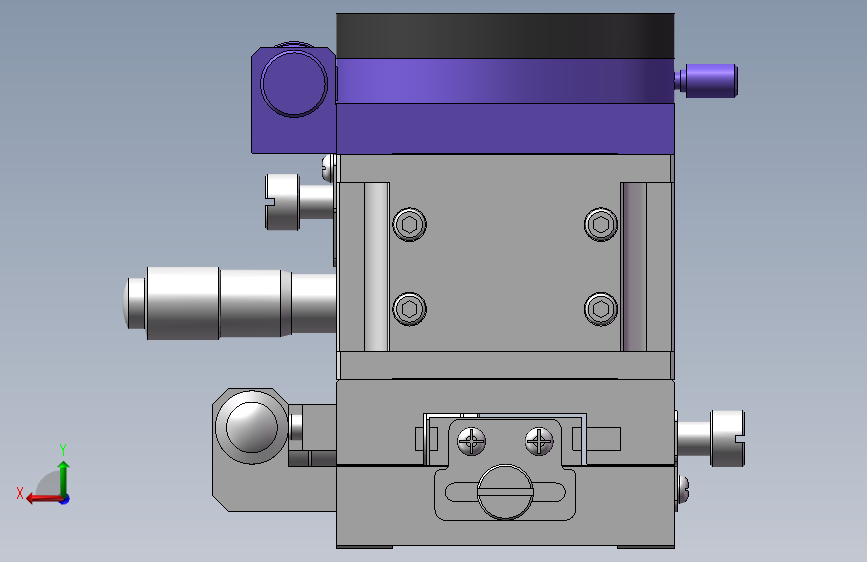Click the green Y axis arrow on triad
Screen dimensions: 867x562
(x=64, y=478)
